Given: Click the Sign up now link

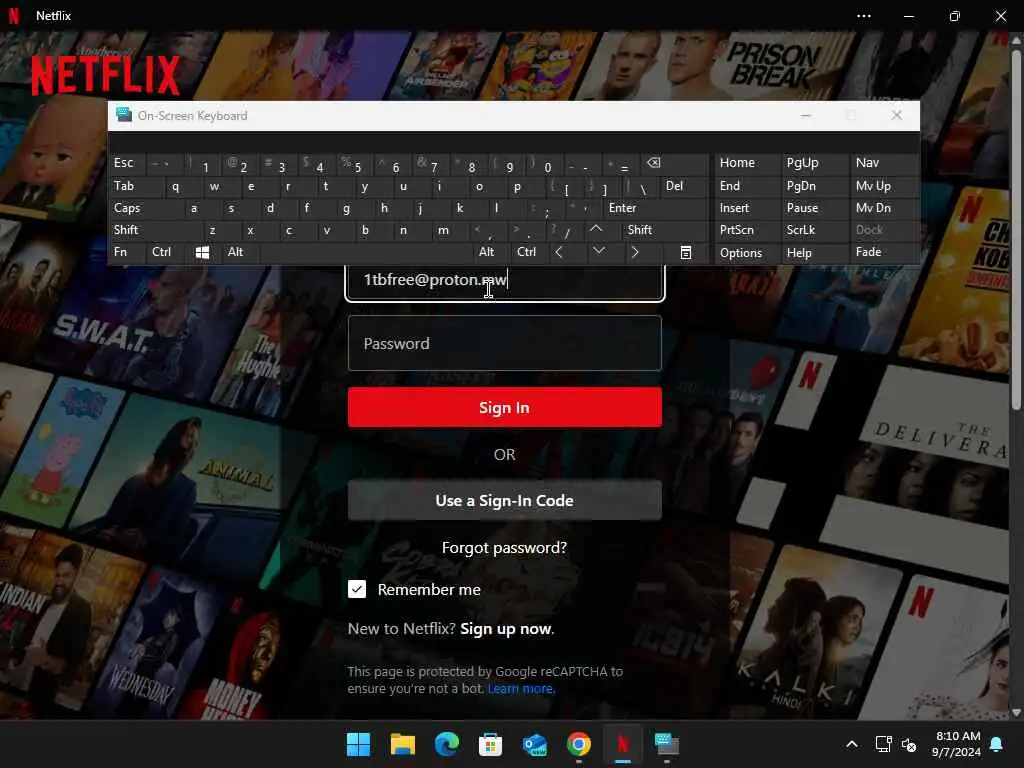Looking at the screenshot, I should [507, 629].
